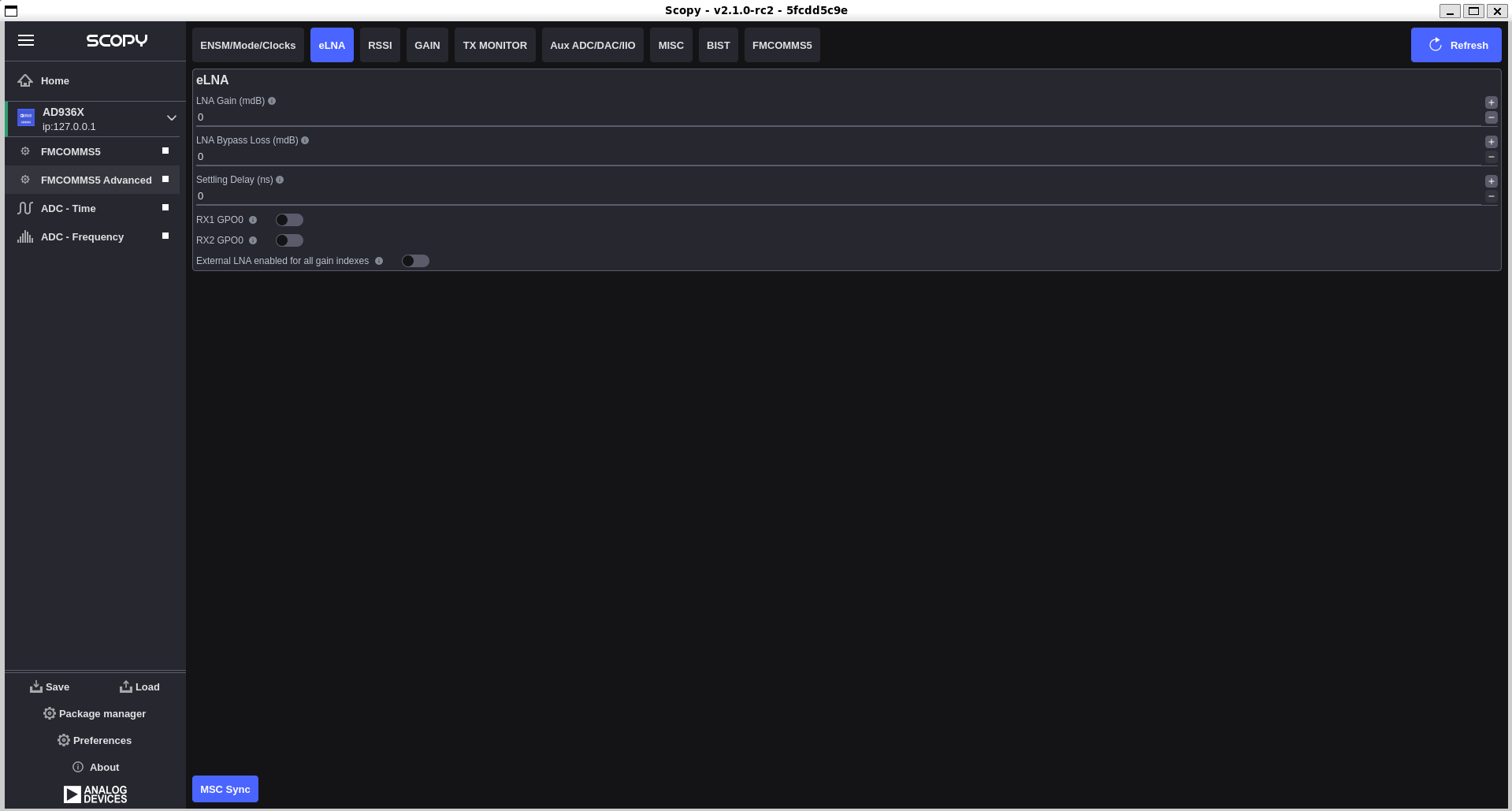This screenshot has width=1512, height=811.
Task: Click the Preferences gear icon
Action: click(64, 740)
